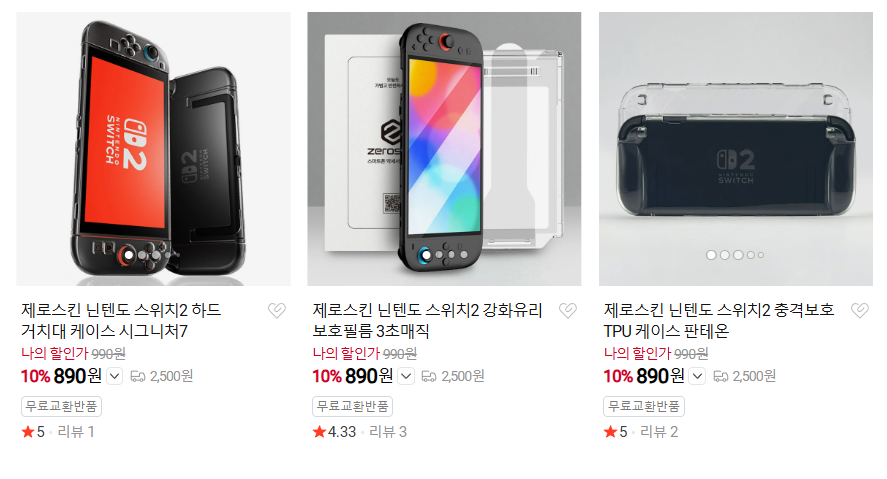
Task: Select first carousel dot on clear case image
Action: tap(711, 255)
